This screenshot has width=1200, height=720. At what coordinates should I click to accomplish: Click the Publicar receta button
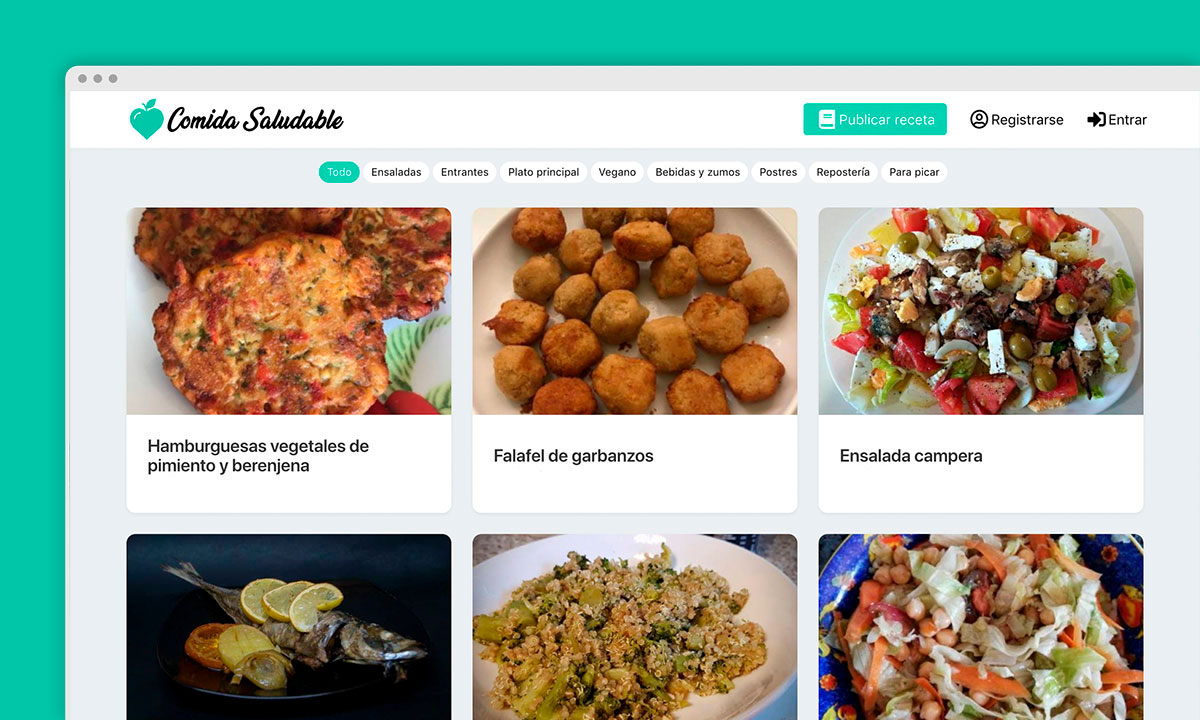click(x=875, y=119)
